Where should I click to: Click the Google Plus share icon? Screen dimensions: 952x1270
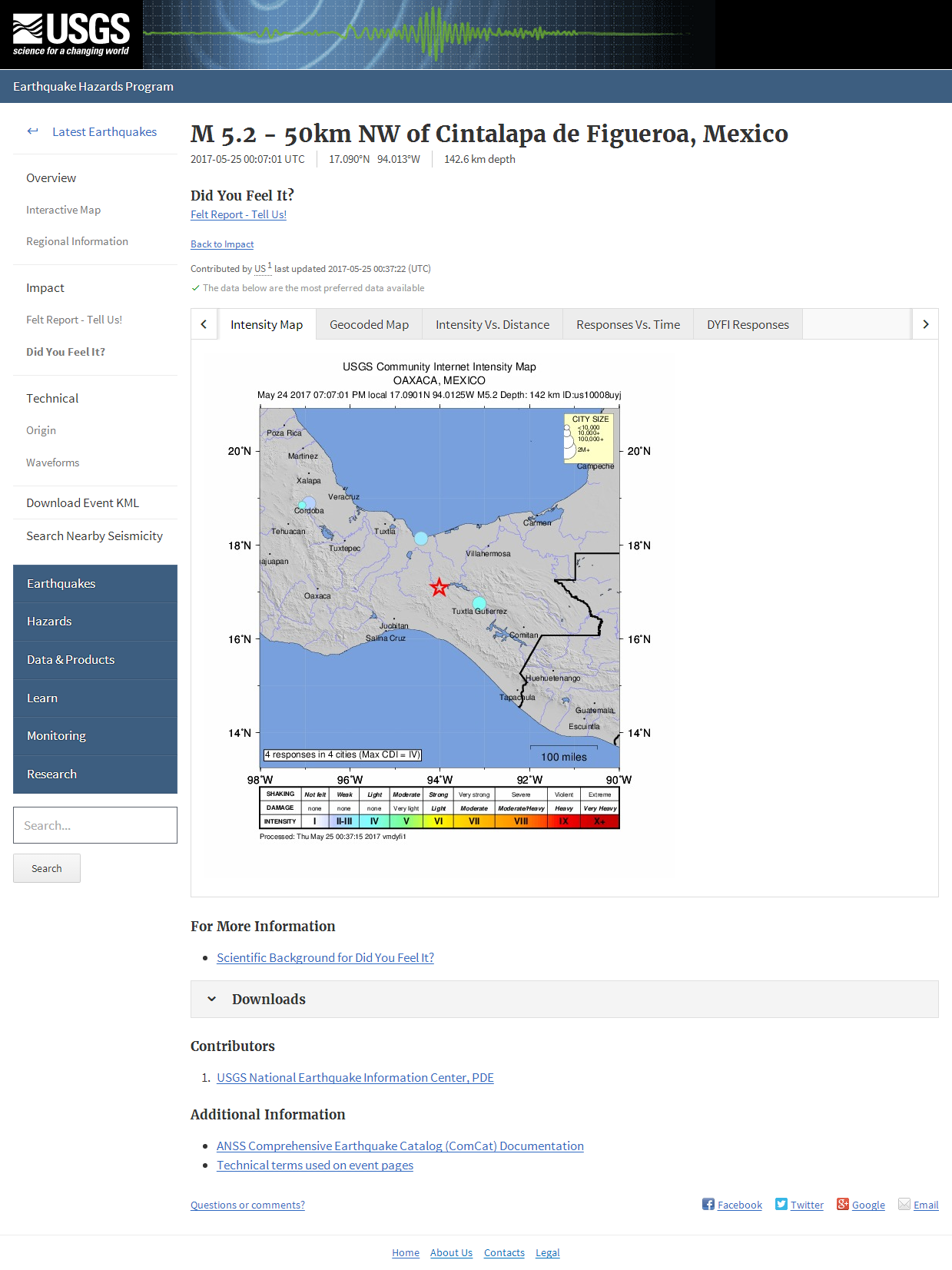(x=842, y=1204)
